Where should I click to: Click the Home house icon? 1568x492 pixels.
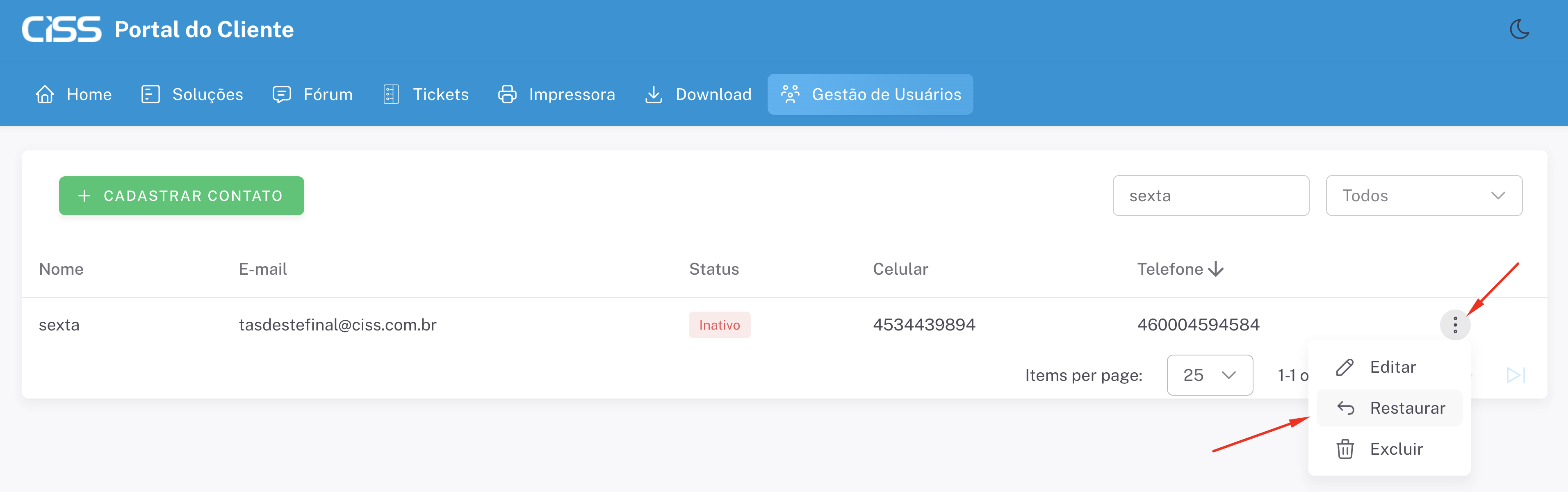pyautogui.click(x=45, y=94)
